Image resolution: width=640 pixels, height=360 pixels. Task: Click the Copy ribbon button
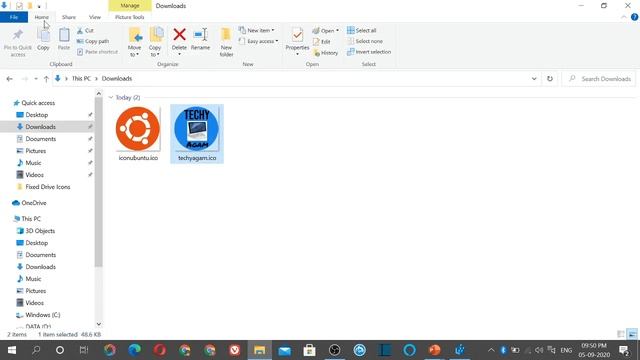coord(43,40)
